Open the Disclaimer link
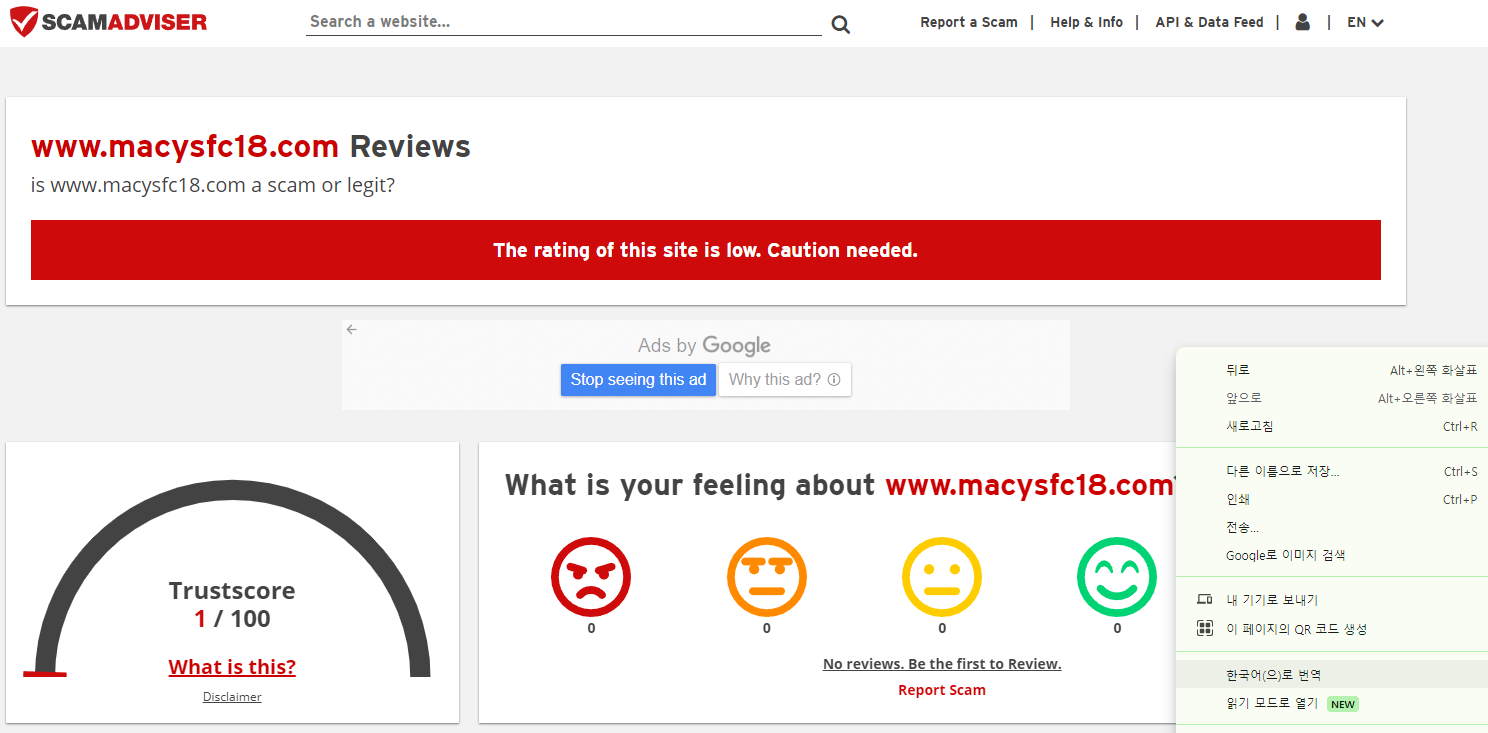This screenshot has width=1488, height=733. point(232,697)
